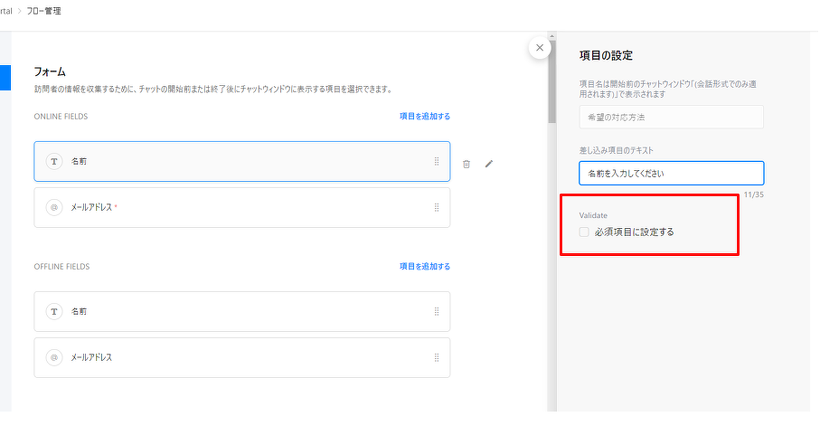The image size is (820, 426).
Task: Click the pencil edit icon beside online 名前
Action: pyautogui.click(x=489, y=163)
